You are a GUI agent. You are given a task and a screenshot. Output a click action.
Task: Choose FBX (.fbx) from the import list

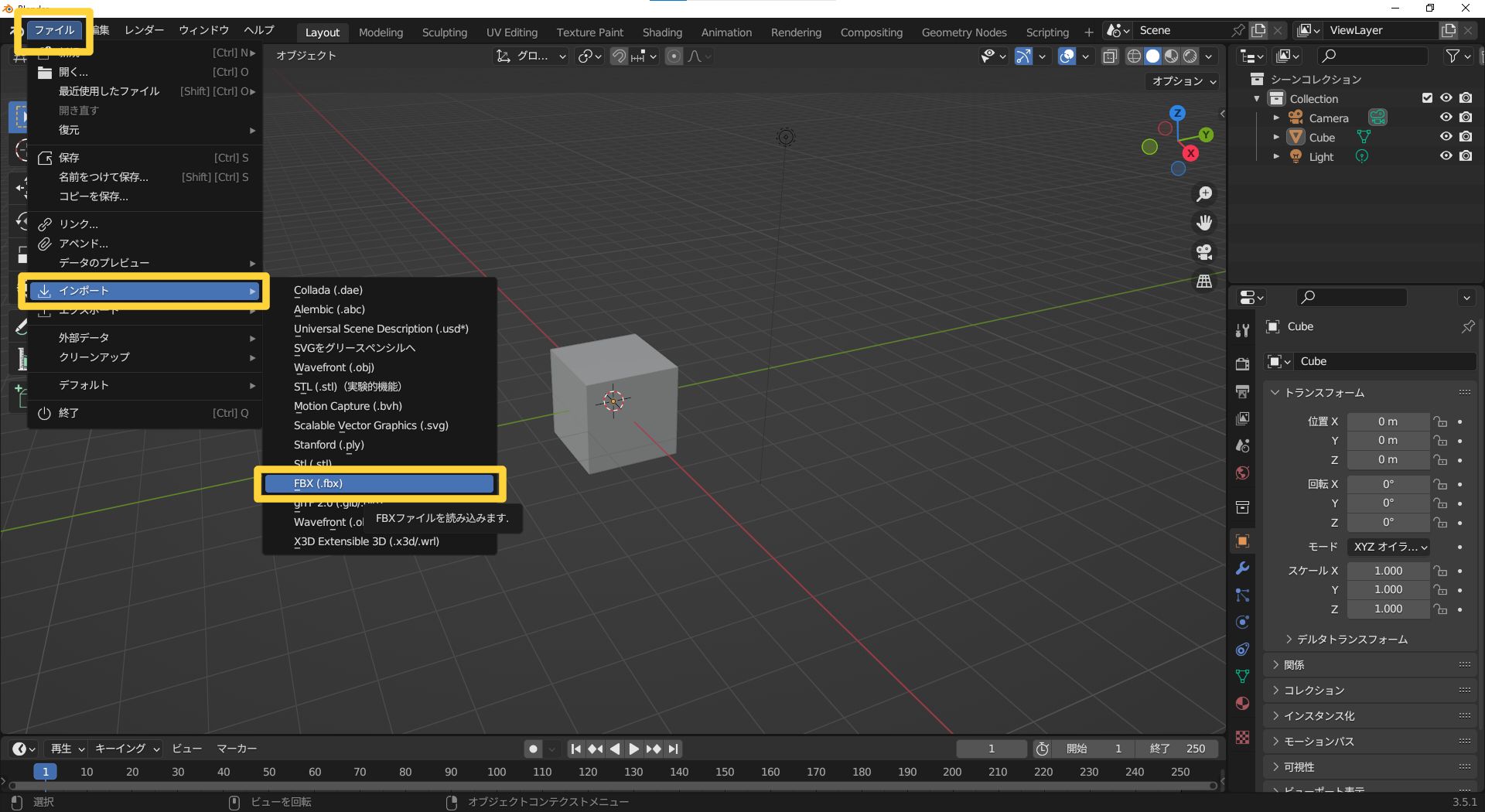tap(379, 483)
